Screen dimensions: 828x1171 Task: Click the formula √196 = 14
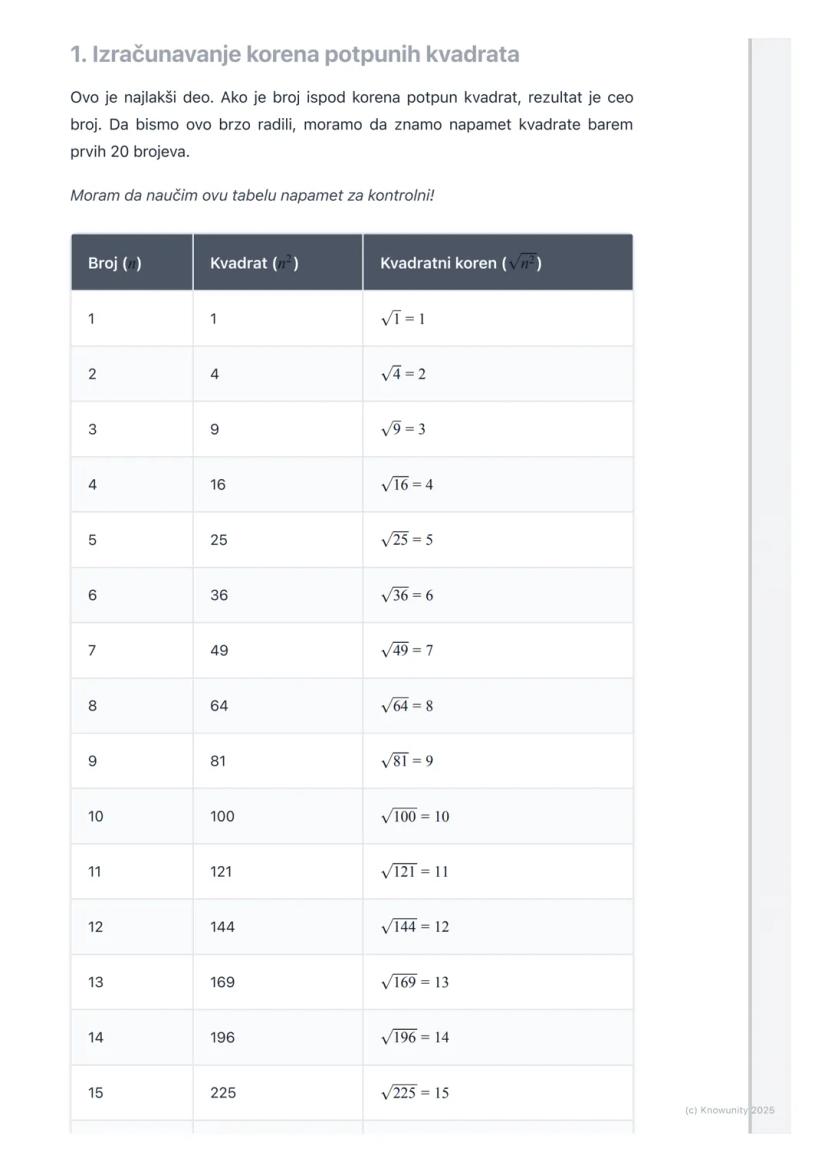pyautogui.click(x=415, y=1038)
